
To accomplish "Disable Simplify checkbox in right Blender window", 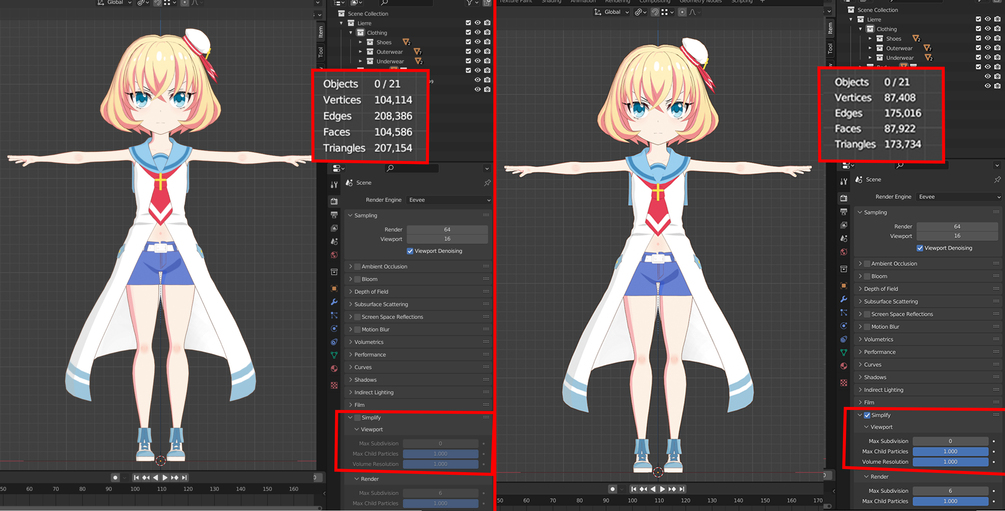I will pyautogui.click(x=867, y=415).
